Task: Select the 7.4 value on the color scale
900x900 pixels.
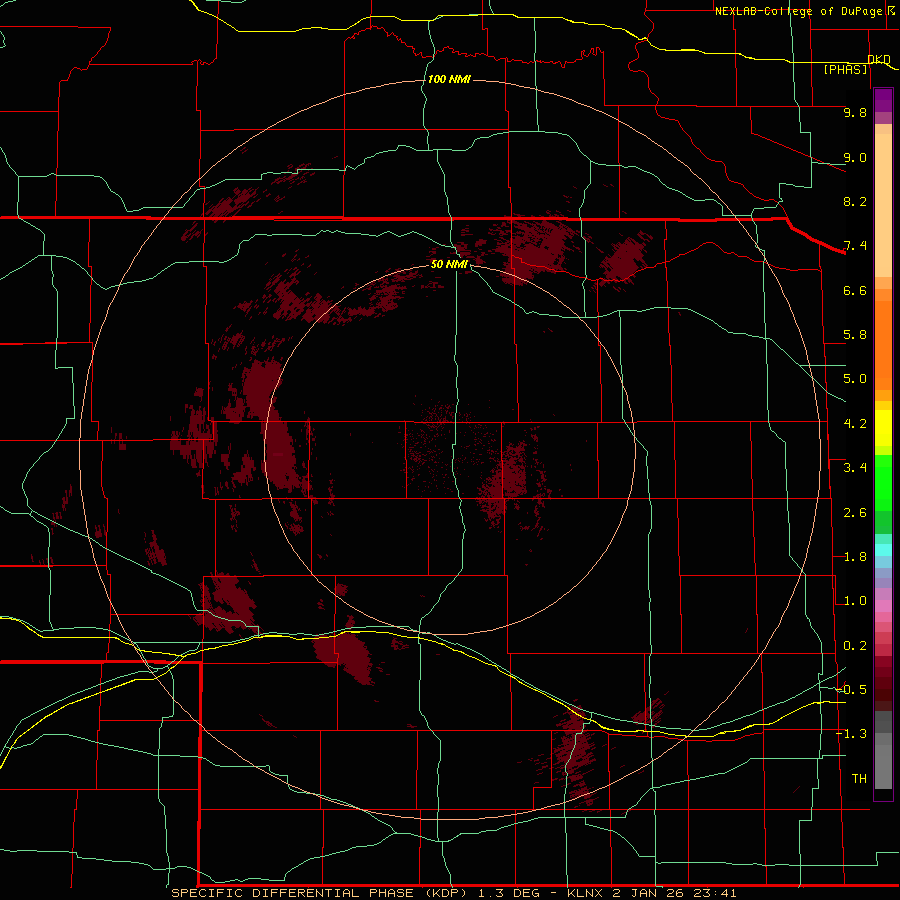Action: point(855,246)
